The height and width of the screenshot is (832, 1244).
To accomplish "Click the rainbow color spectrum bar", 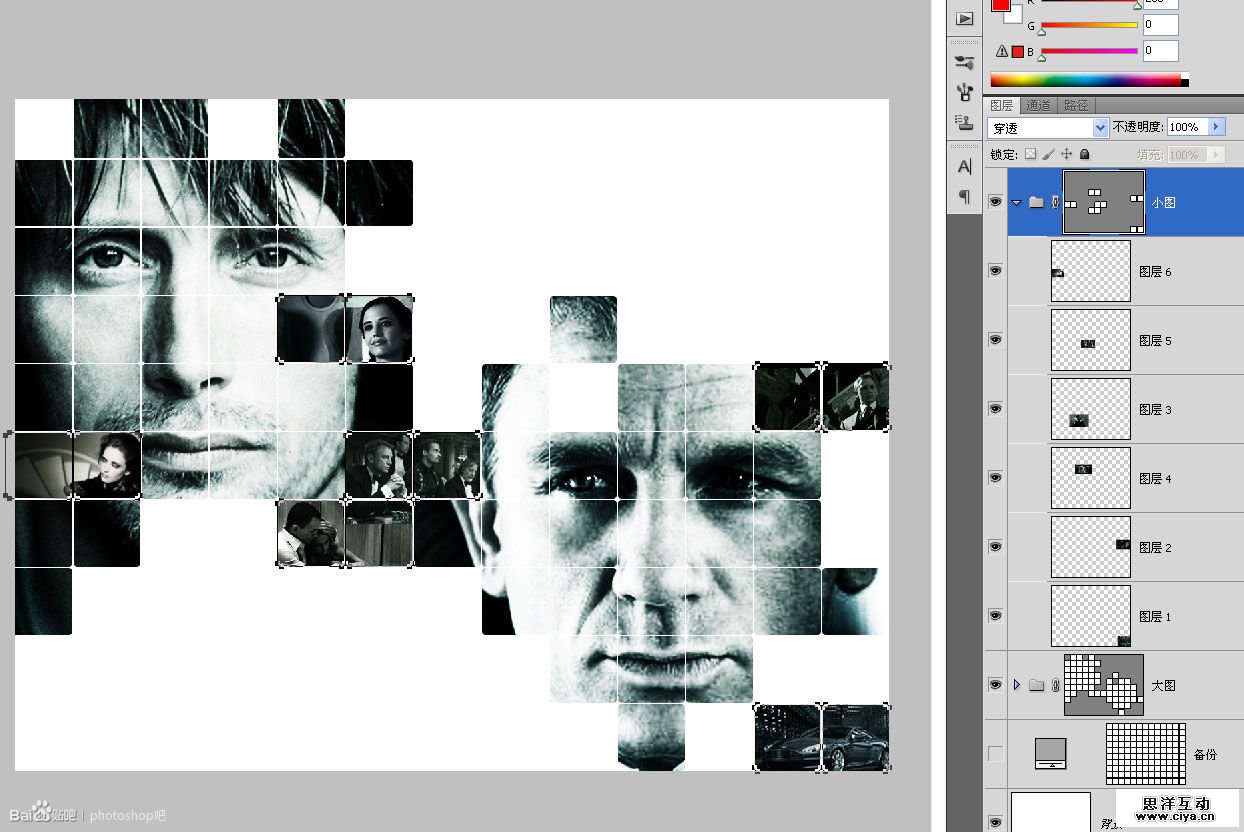I will click(x=1085, y=80).
